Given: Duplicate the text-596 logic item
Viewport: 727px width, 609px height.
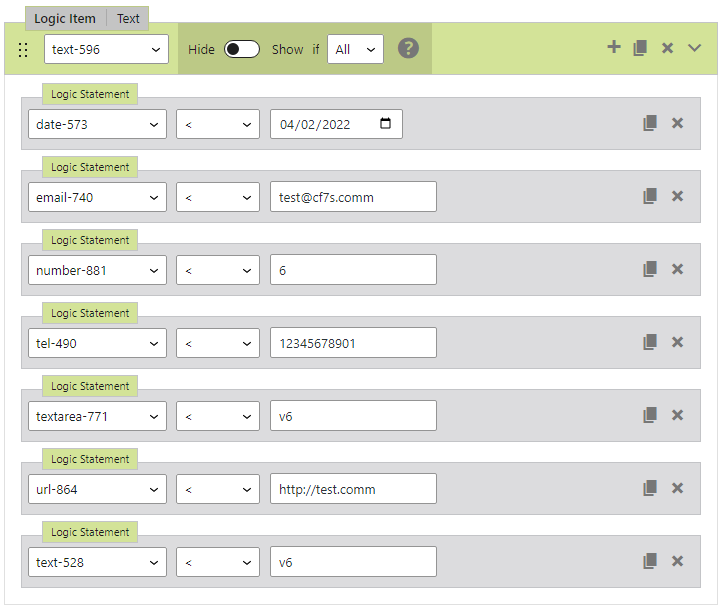Looking at the screenshot, I should tap(640, 48).
